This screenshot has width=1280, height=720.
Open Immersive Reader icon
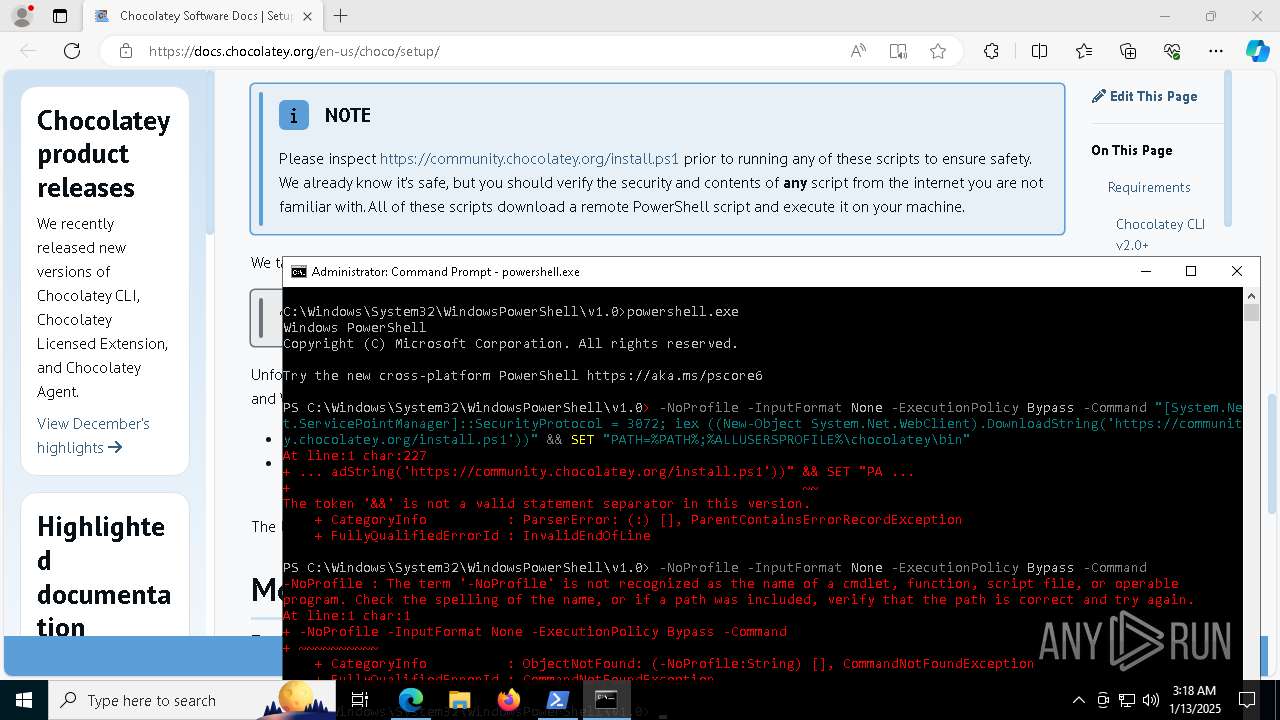click(x=898, y=51)
